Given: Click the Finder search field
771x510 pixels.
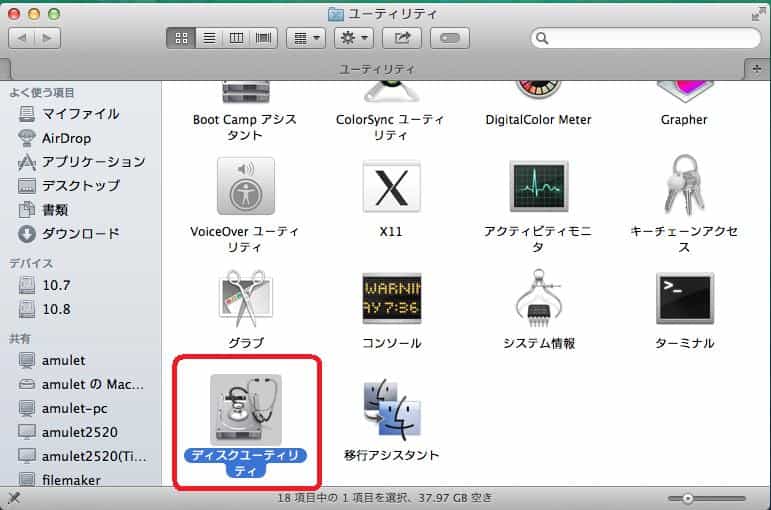Looking at the screenshot, I should coord(646,38).
